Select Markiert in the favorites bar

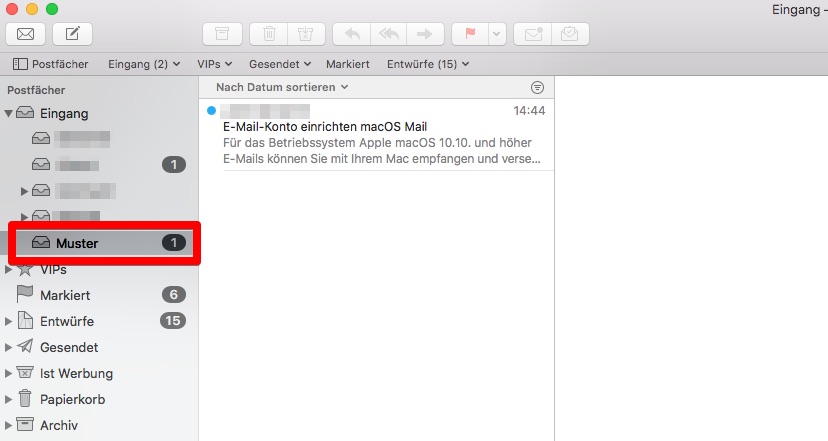pyautogui.click(x=348, y=64)
